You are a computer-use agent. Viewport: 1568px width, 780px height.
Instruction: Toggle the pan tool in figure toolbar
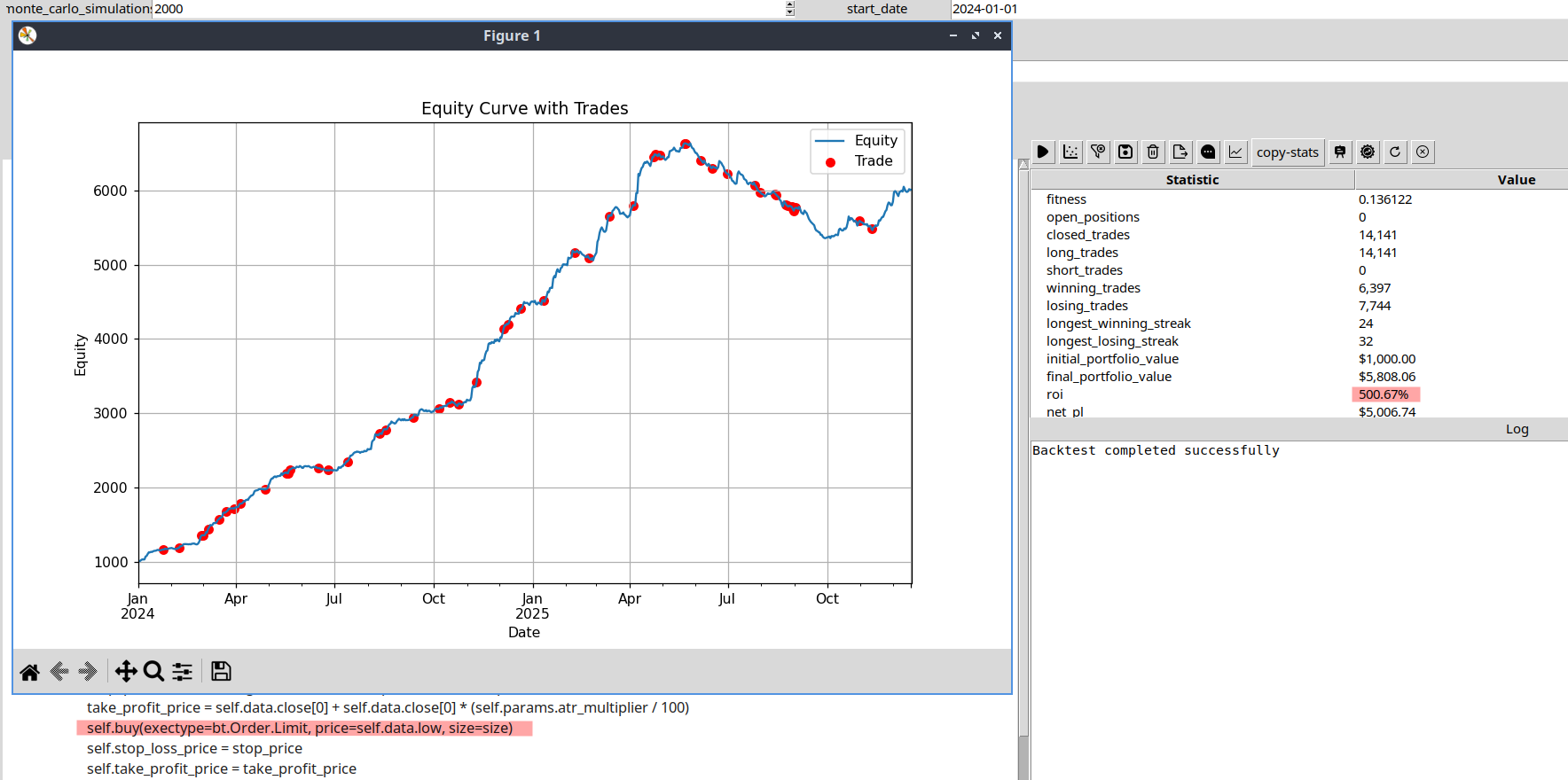pyautogui.click(x=126, y=672)
